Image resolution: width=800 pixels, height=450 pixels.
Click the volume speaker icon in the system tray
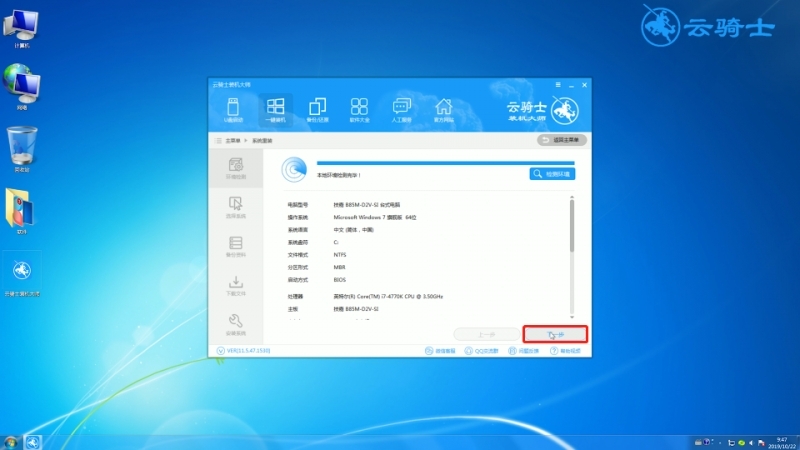click(x=751, y=443)
